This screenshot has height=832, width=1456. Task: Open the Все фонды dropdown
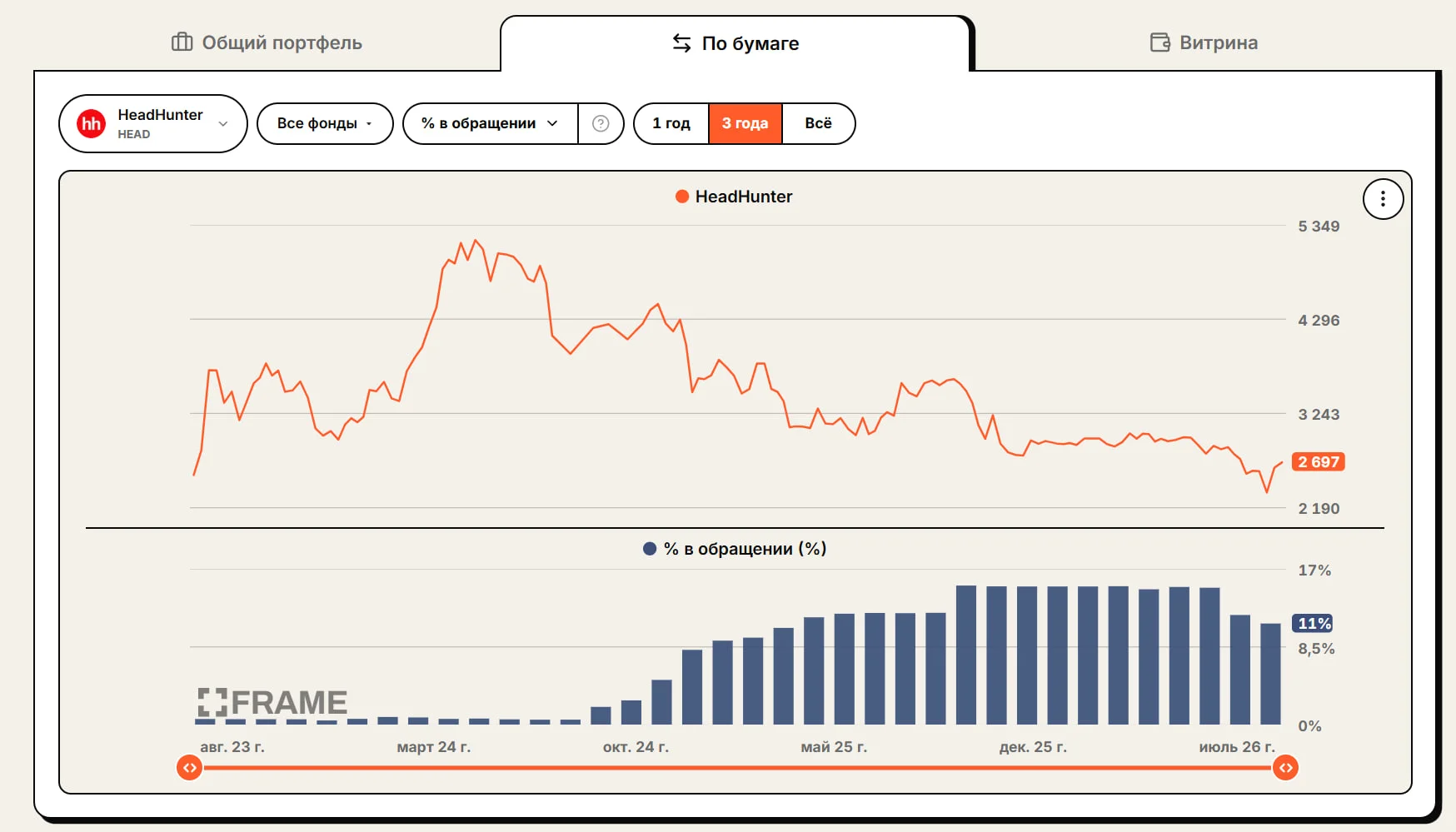point(325,123)
